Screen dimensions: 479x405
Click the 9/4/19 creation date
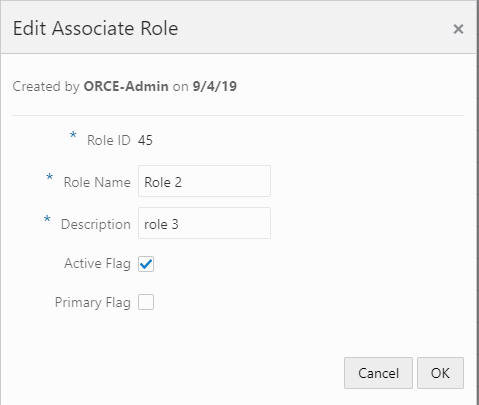pyautogui.click(x=215, y=86)
